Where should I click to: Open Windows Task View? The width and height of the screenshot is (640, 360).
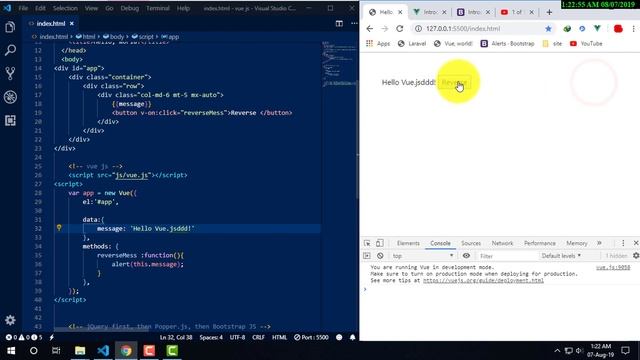coord(56,351)
